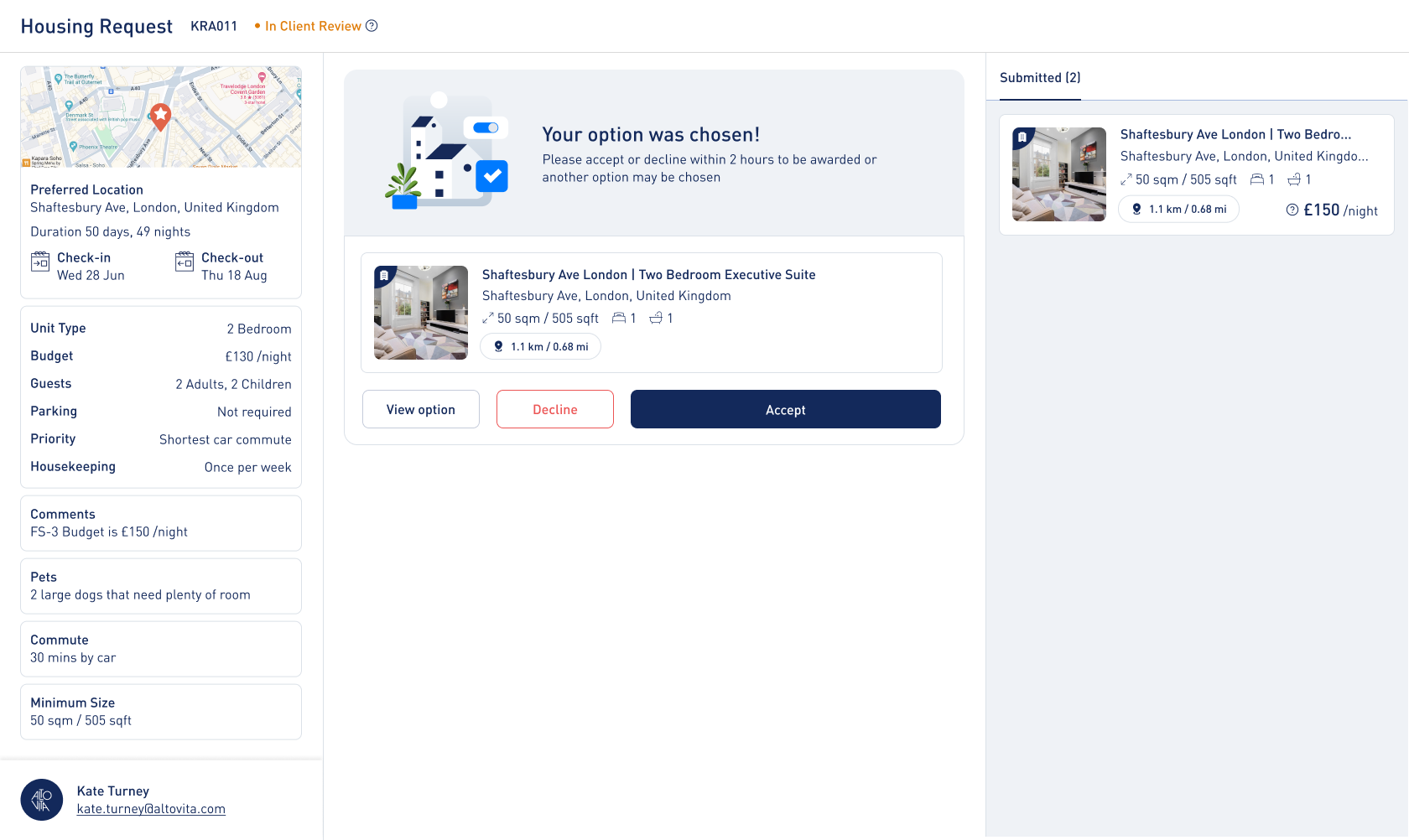The width and height of the screenshot is (1409, 840).
Task: Click the Your option was chosen! heading
Action: [651, 135]
